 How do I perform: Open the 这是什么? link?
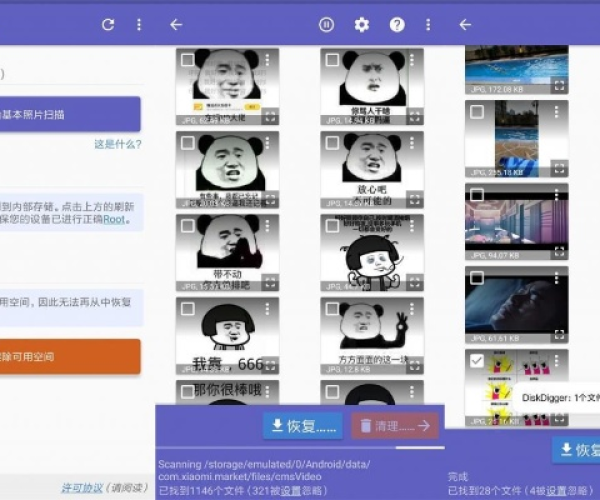[x=118, y=144]
